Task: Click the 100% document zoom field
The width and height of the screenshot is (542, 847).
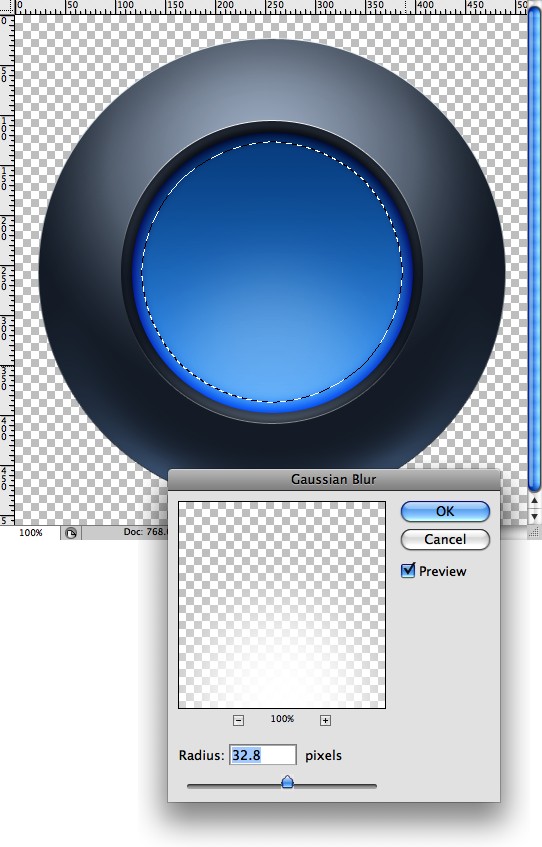Action: pyautogui.click(x=31, y=533)
